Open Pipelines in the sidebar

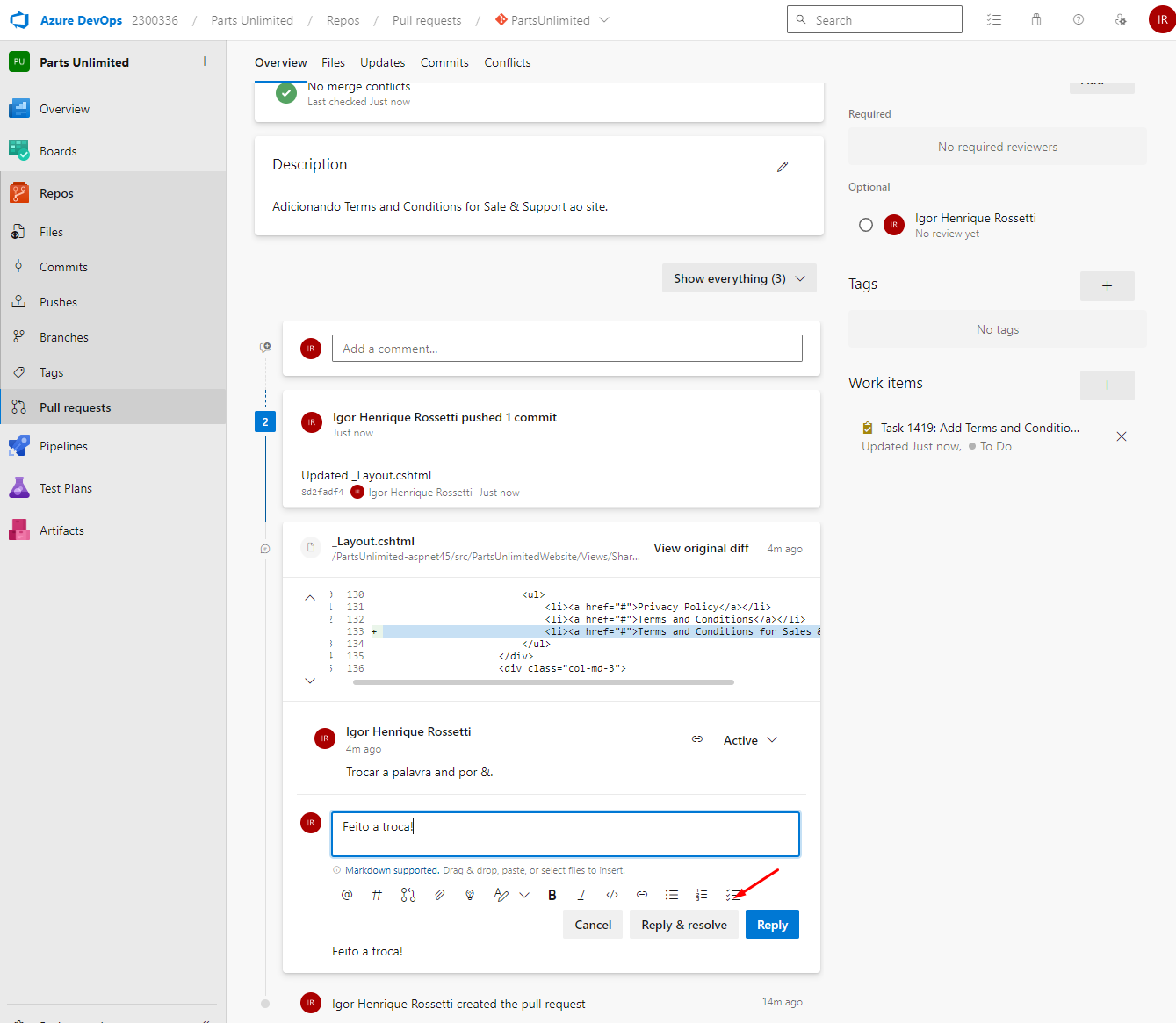point(112,446)
